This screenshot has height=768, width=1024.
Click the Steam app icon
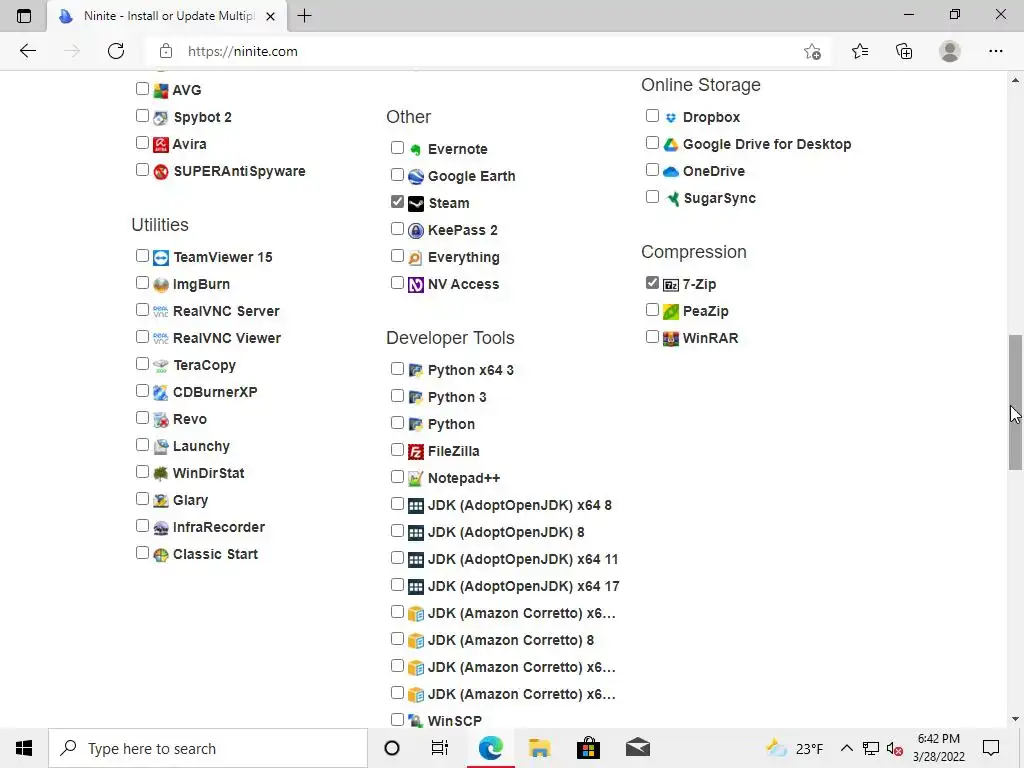pos(416,204)
